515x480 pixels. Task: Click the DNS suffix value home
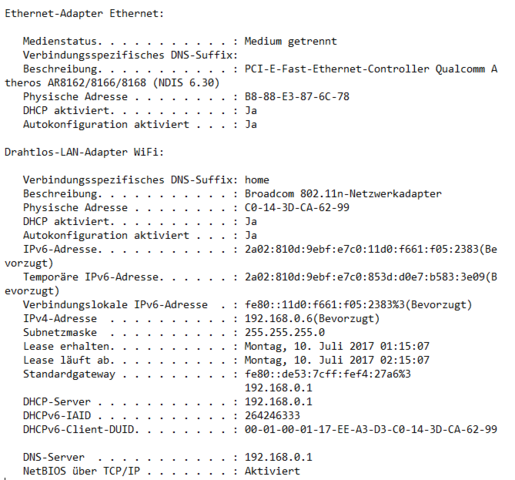[257, 180]
